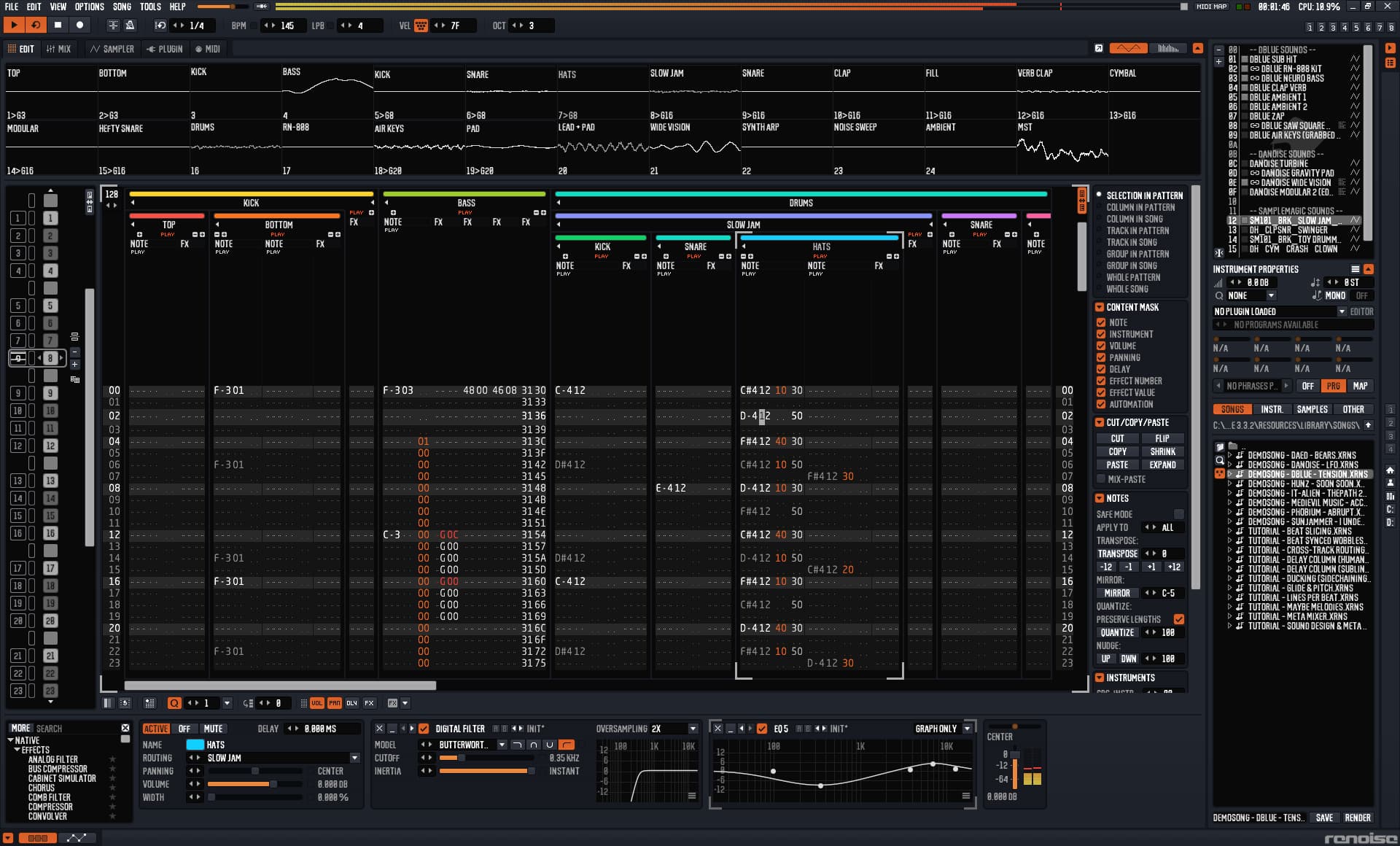This screenshot has height=846, width=1400.
Task: Toggle DLY column visibility button
Action: 351,703
